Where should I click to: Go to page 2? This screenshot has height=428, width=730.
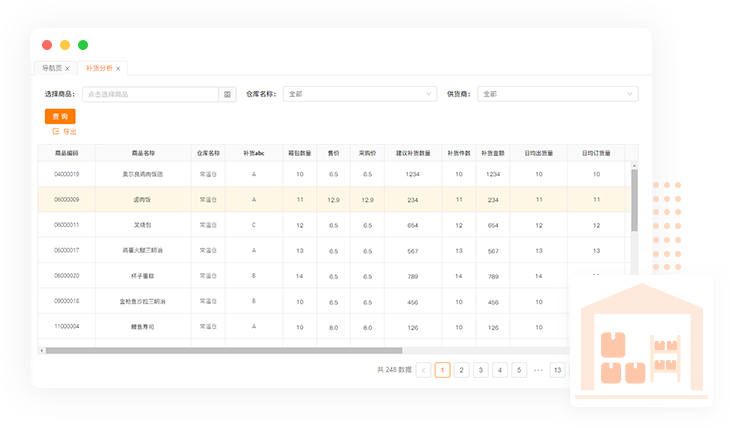tap(461, 370)
